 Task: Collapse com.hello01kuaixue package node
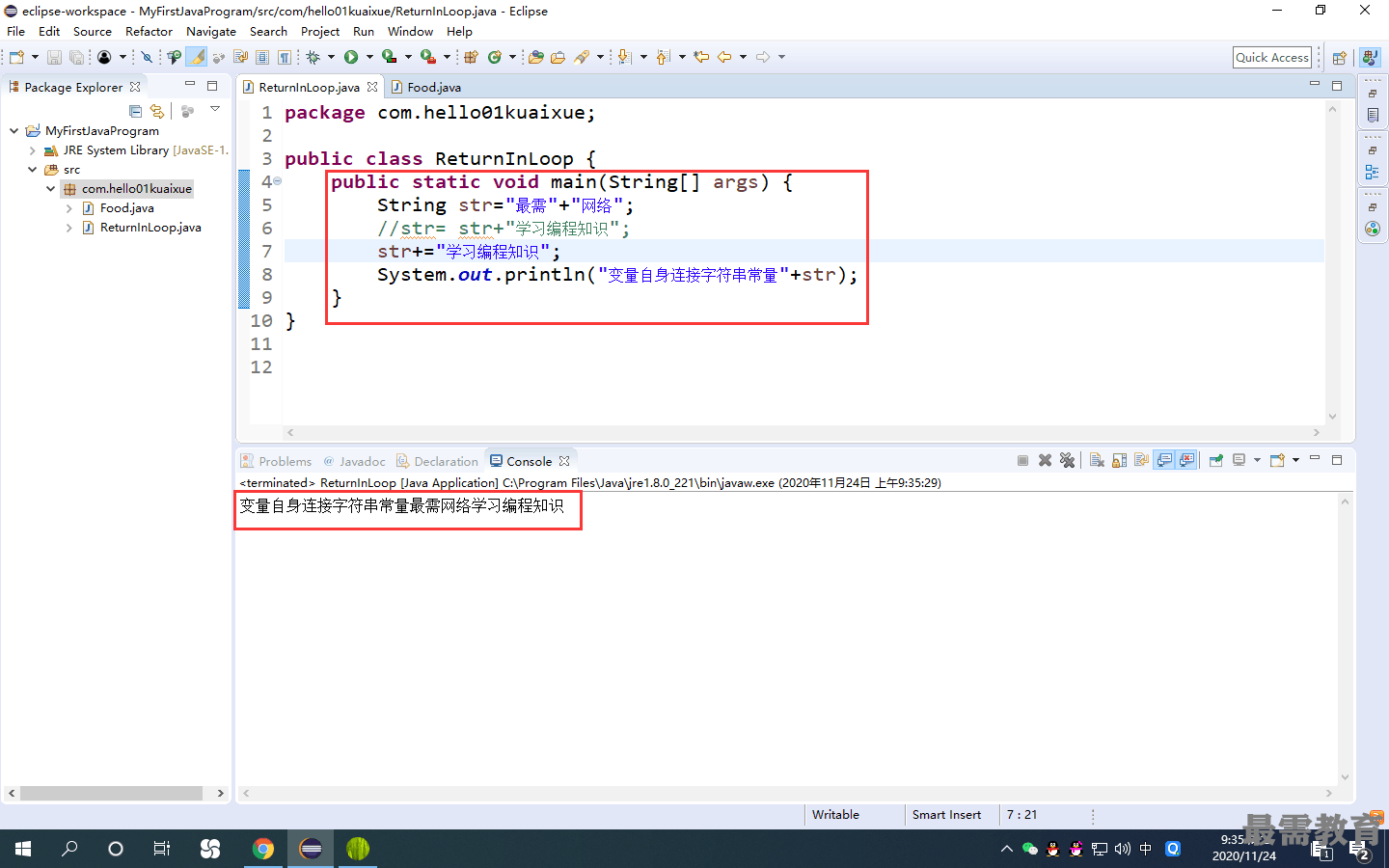50,189
